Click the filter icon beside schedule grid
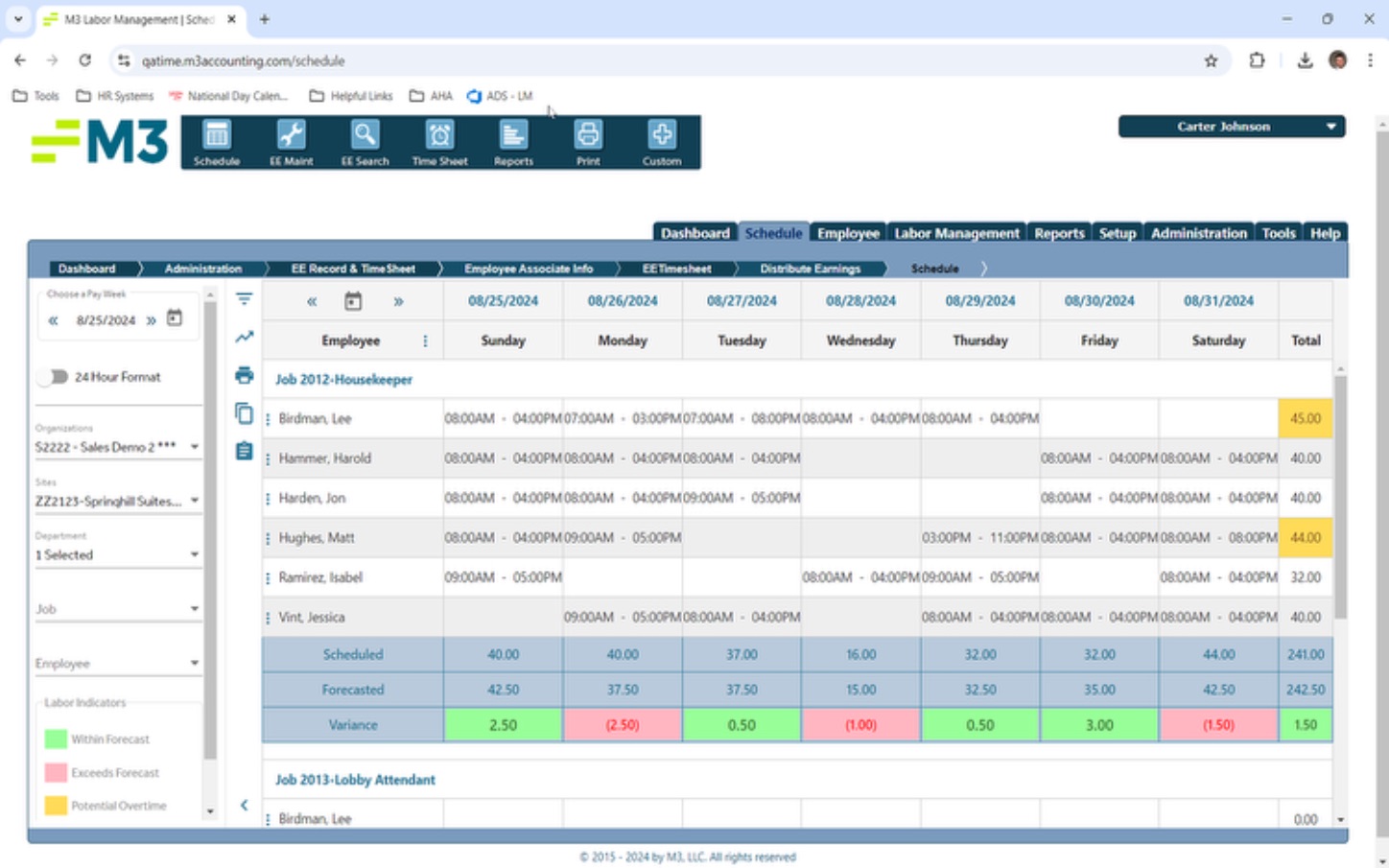 (x=245, y=299)
